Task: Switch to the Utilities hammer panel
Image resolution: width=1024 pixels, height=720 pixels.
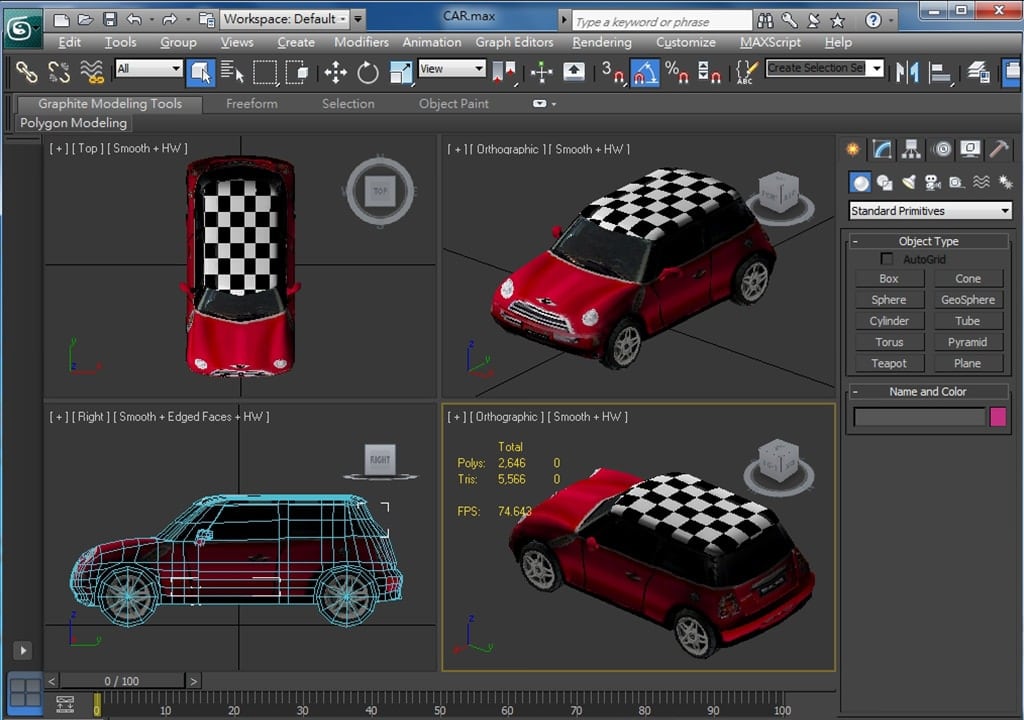Action: pos(998,149)
